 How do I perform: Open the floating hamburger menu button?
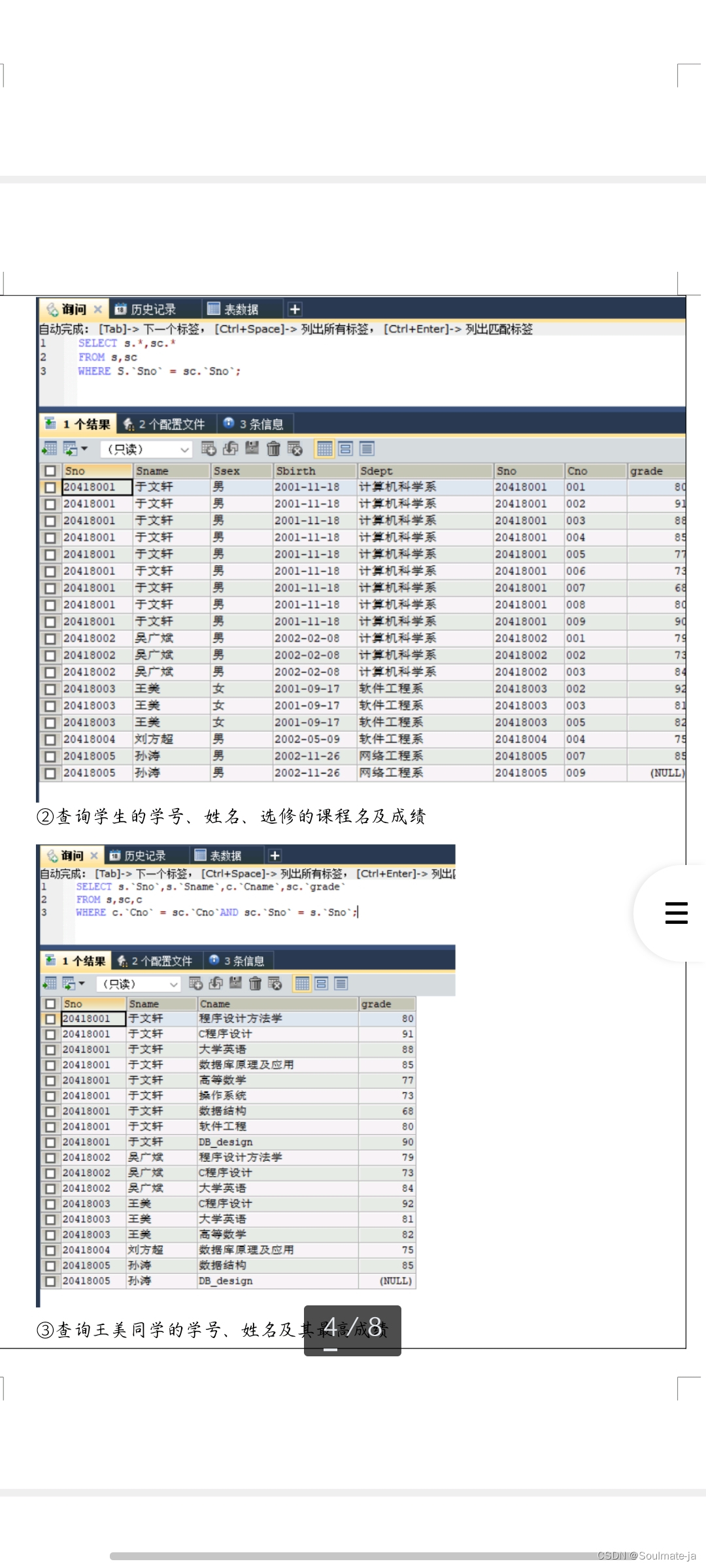tap(676, 912)
